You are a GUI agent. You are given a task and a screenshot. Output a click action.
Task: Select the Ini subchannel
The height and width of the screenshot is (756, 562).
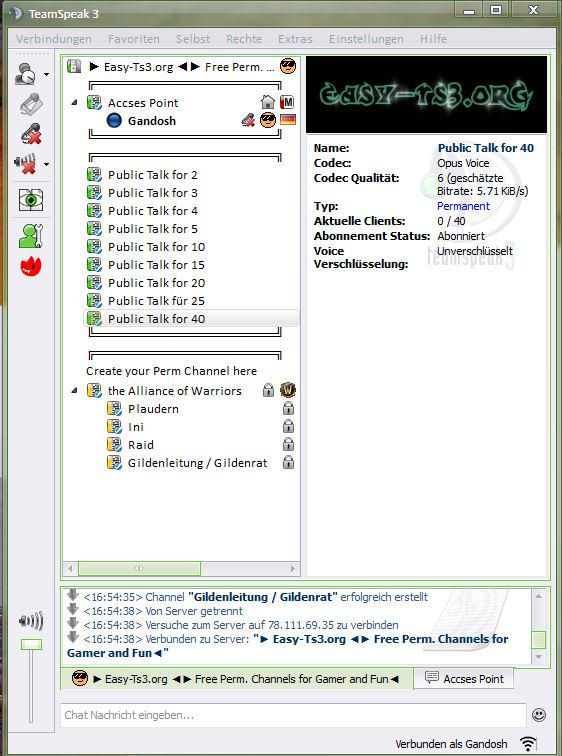[136, 427]
